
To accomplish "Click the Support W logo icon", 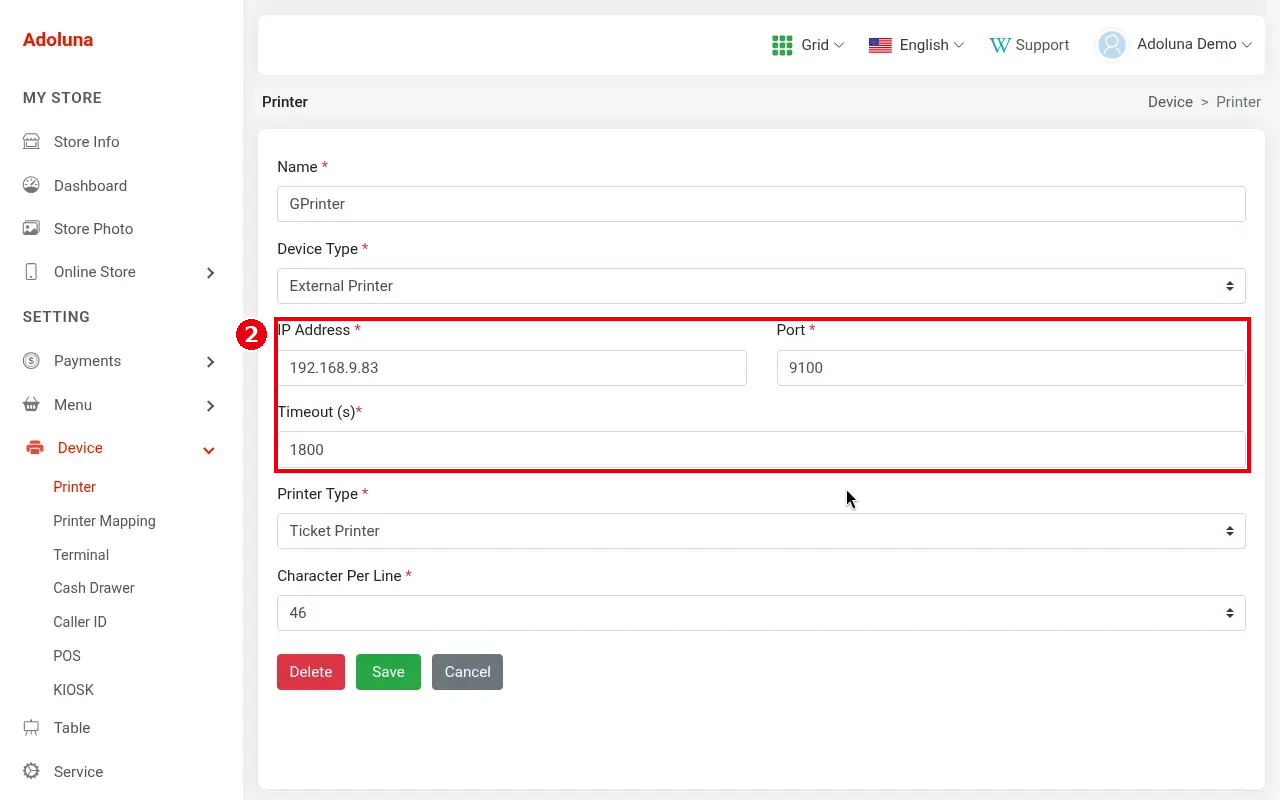I will tap(1000, 45).
